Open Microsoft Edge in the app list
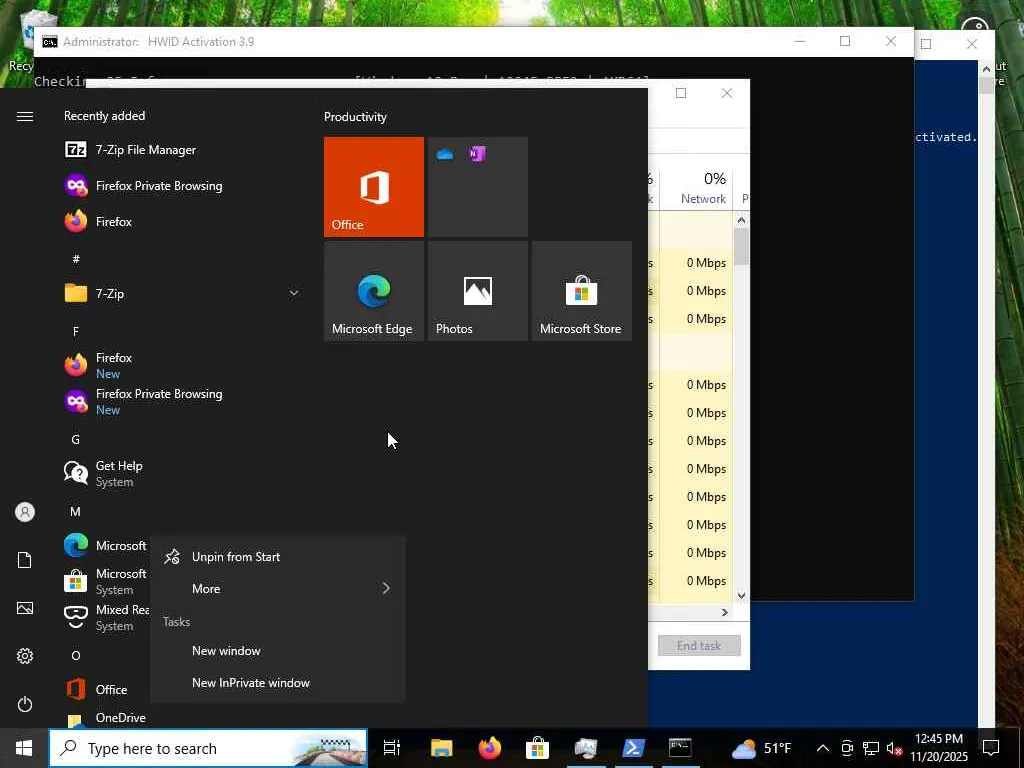 point(104,545)
